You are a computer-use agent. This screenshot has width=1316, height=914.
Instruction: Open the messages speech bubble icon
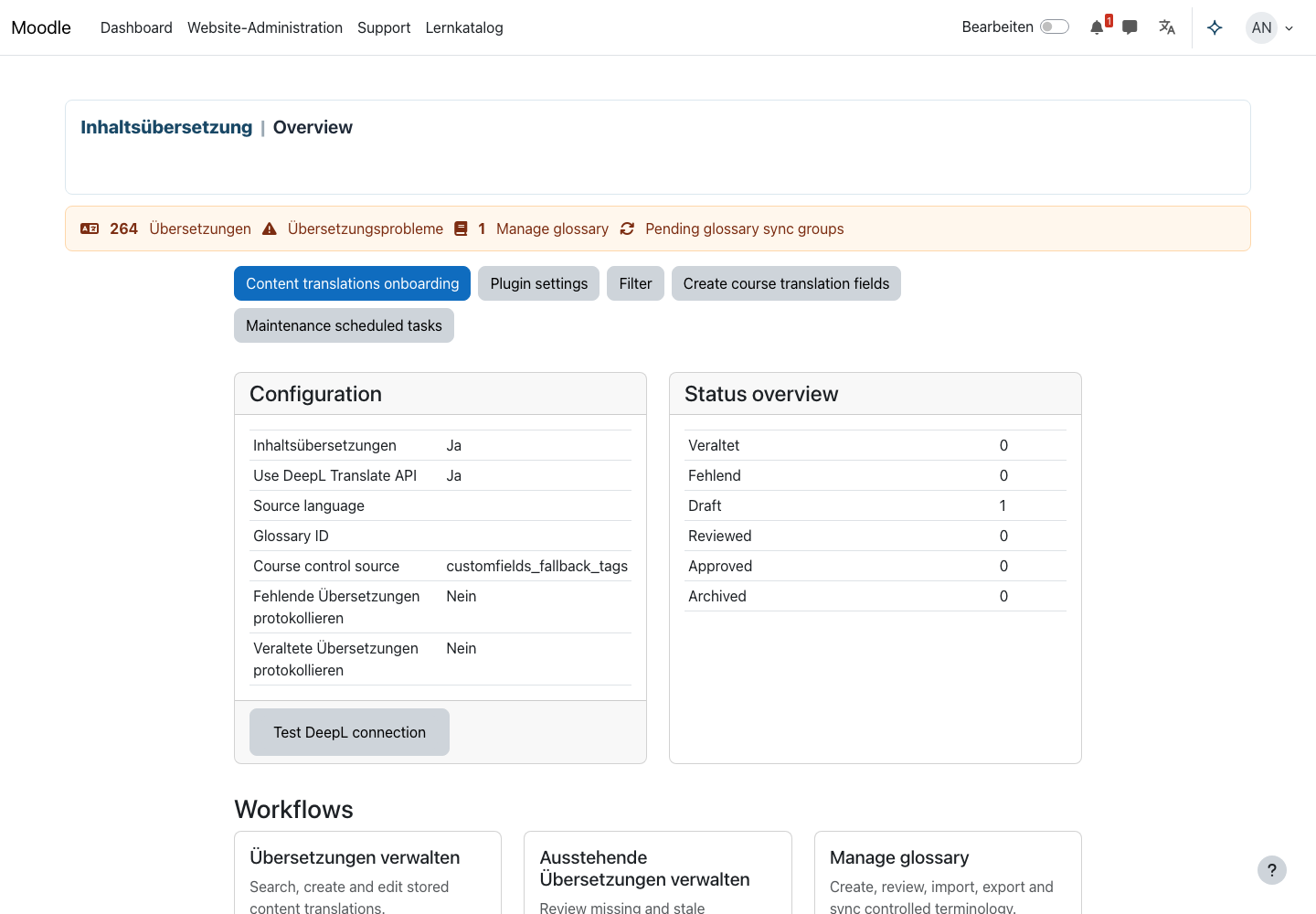point(1130,27)
